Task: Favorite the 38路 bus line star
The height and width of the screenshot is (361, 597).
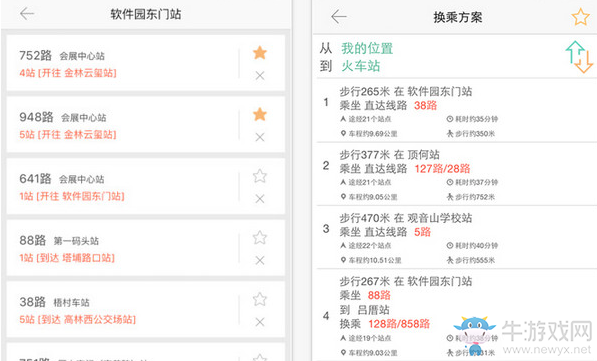Action: point(260,299)
